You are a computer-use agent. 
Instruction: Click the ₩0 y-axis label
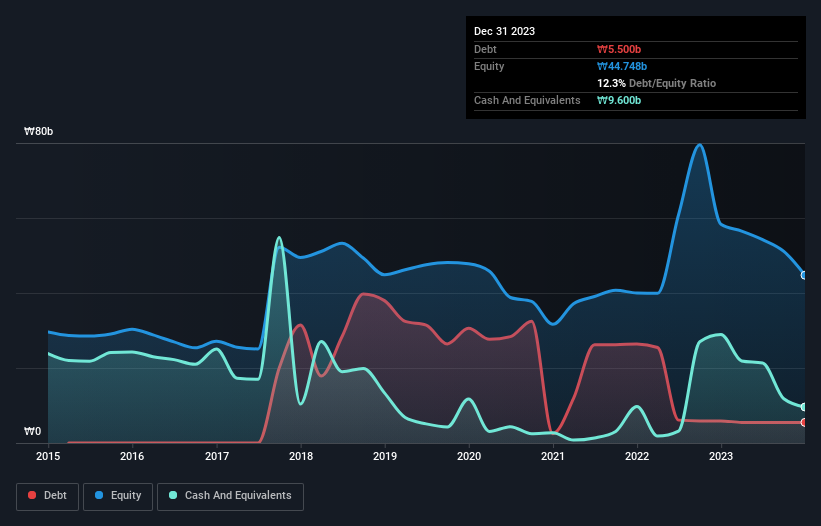[32, 431]
